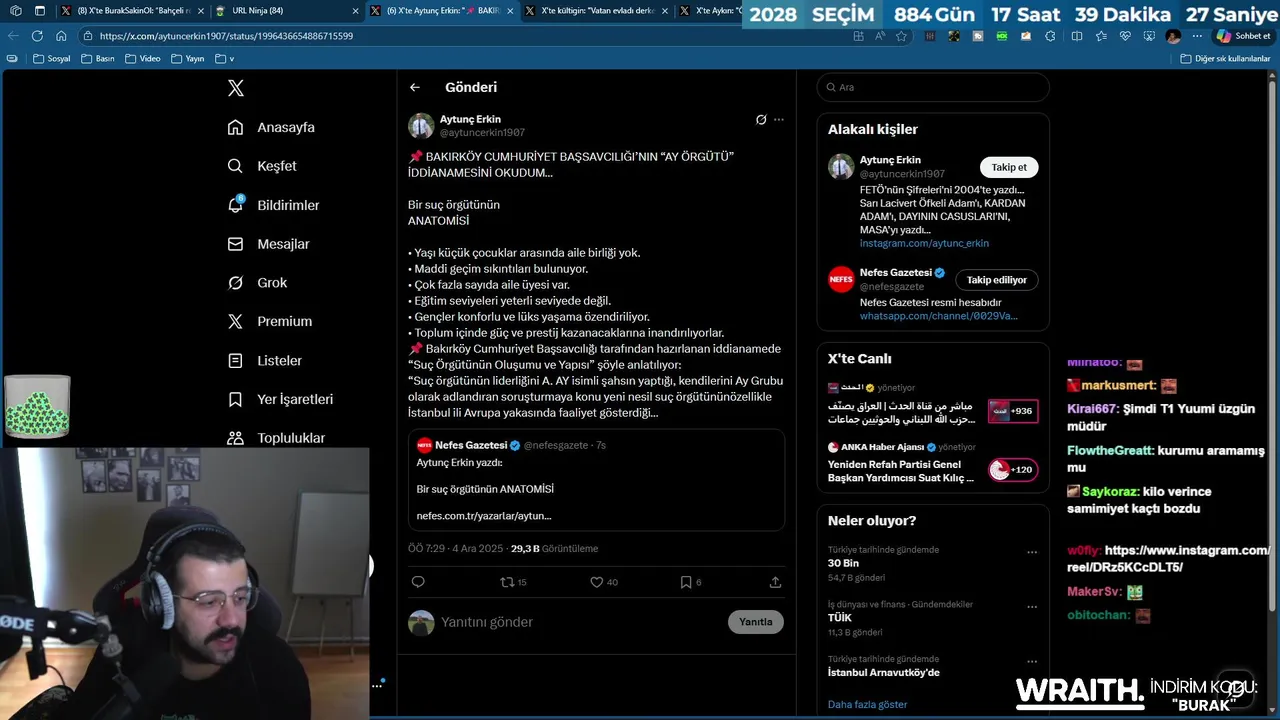Open Mesajlar envelope icon
The width and height of the screenshot is (1280, 720).
[x=235, y=244]
